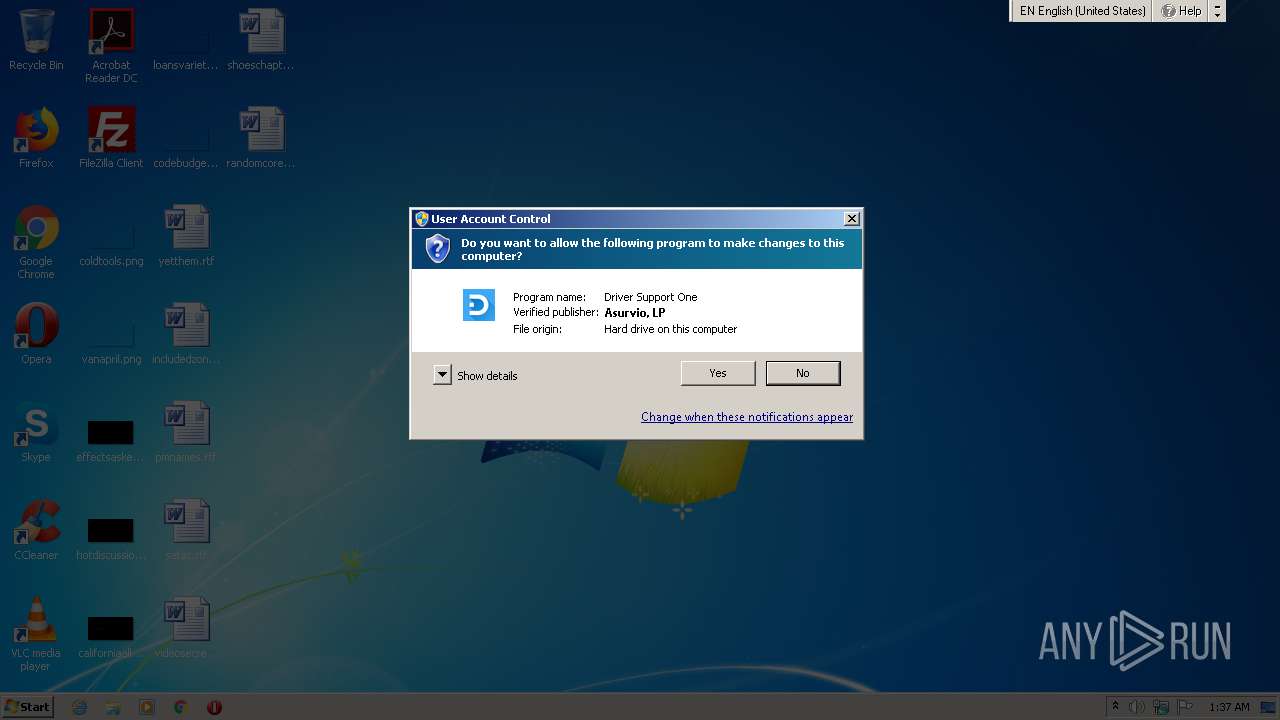Click the 1:37 AM taskbar clock
Image resolution: width=1280 pixels, height=720 pixels.
(x=1229, y=707)
